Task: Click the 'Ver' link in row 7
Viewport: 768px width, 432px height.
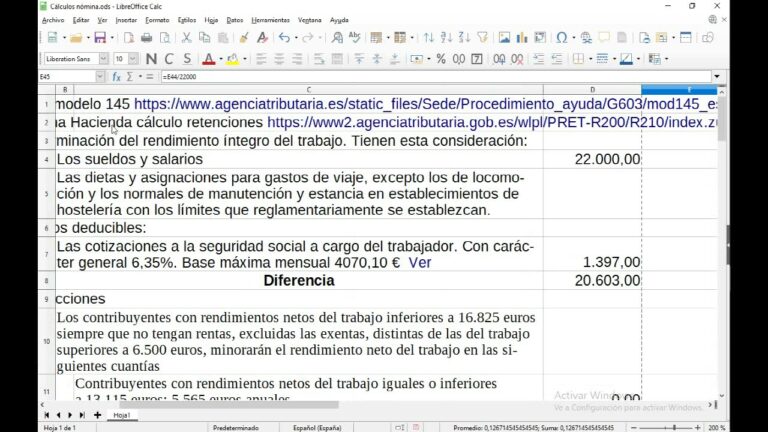Action: (420, 263)
